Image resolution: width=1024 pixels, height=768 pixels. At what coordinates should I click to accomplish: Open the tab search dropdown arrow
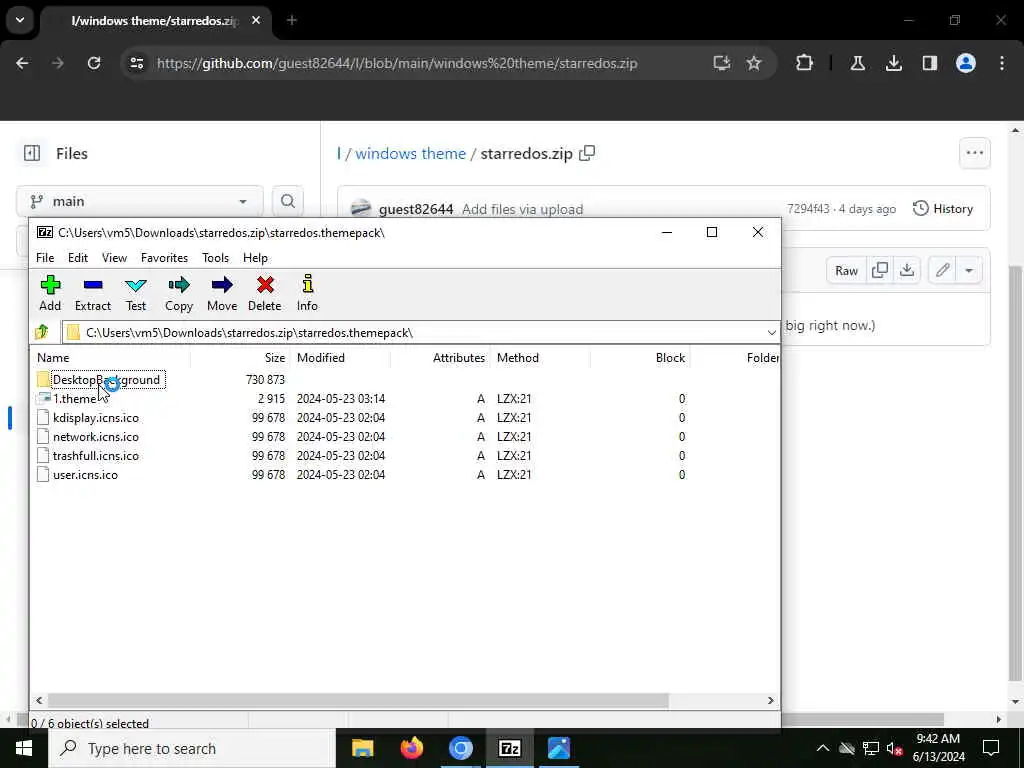pyautogui.click(x=20, y=20)
